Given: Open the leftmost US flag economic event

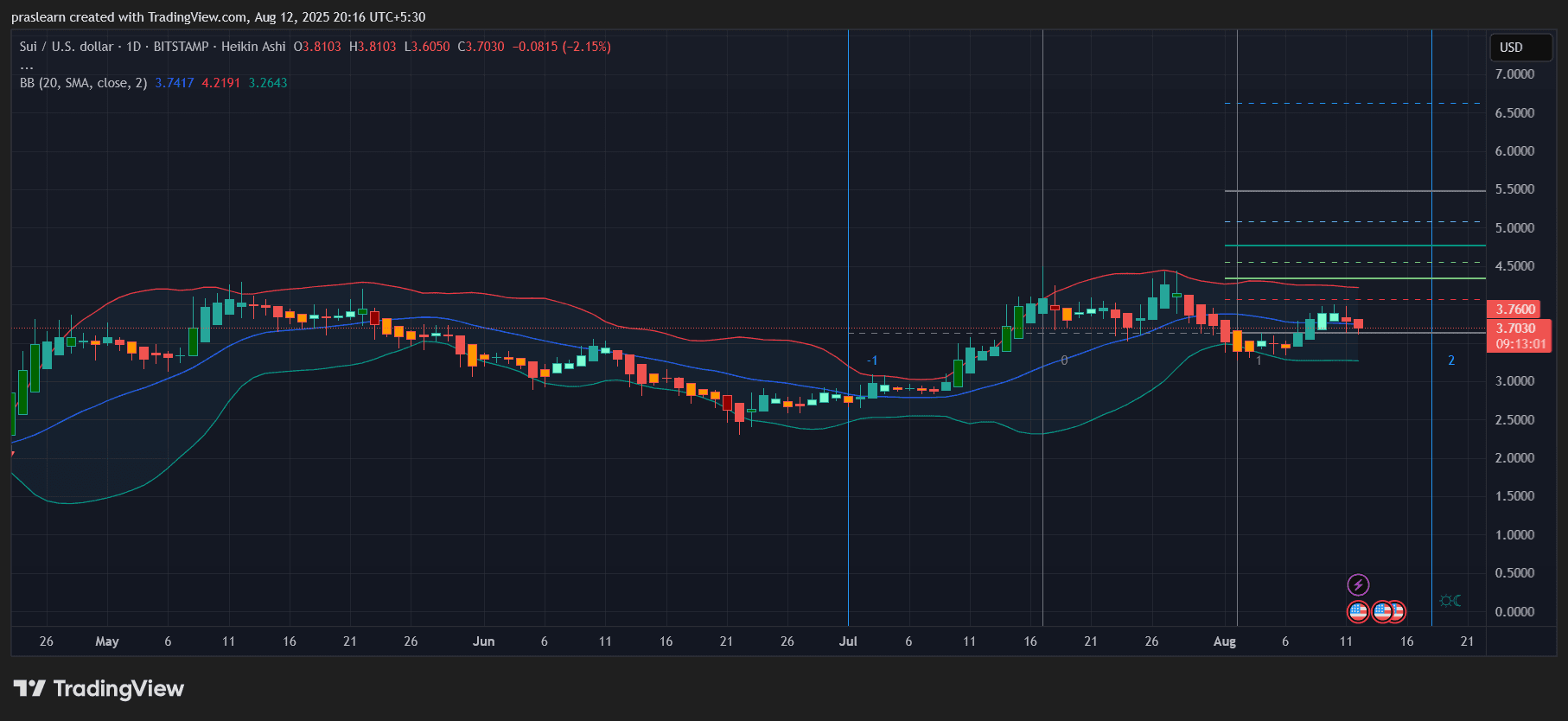Looking at the screenshot, I should 1358,612.
